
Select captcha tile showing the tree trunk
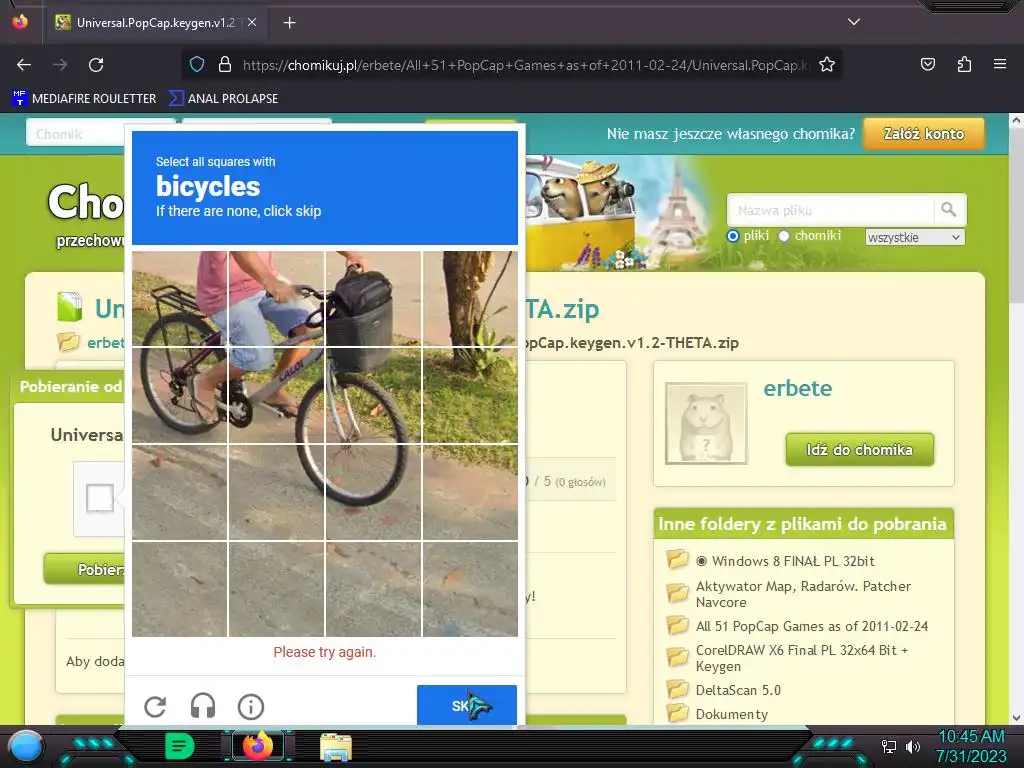[470, 298]
